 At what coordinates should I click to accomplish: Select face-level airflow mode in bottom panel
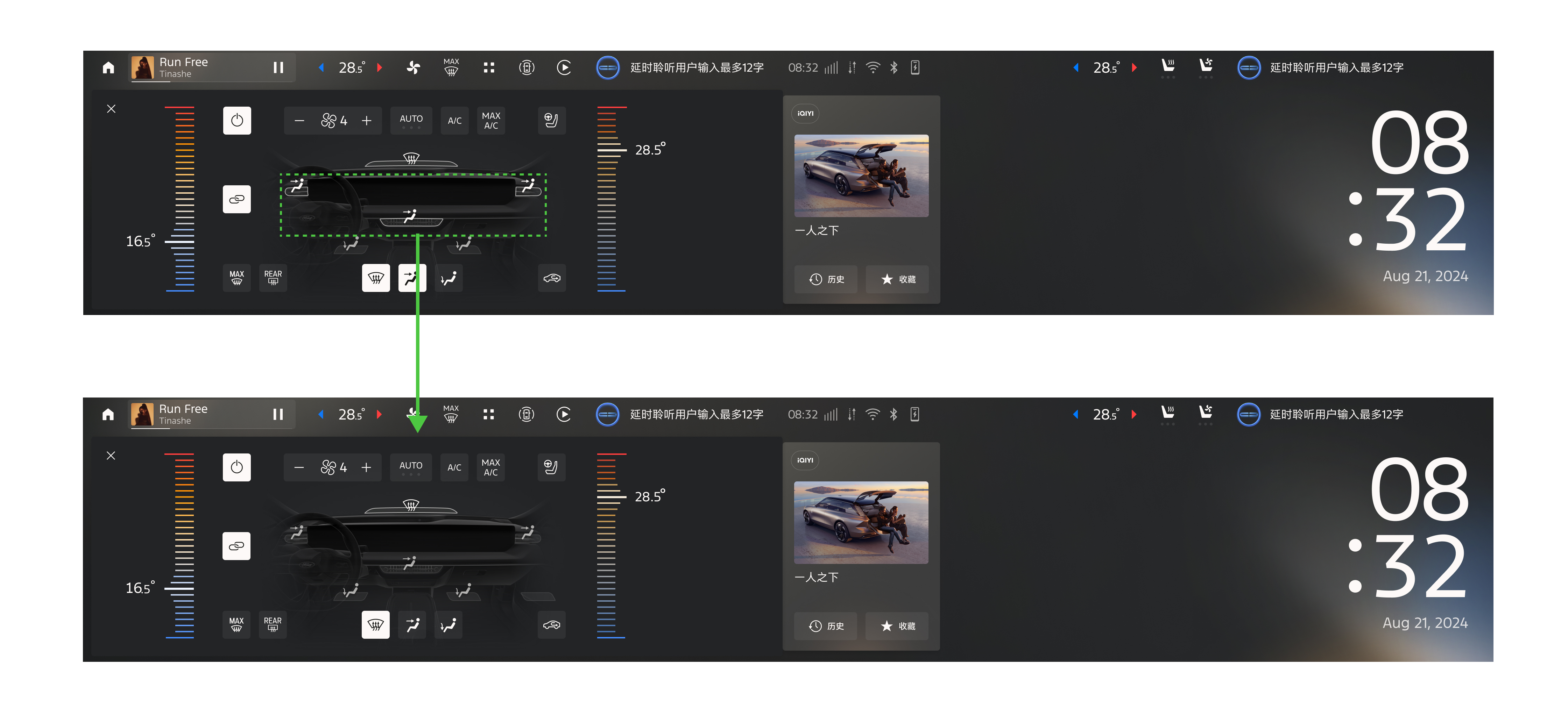pyautogui.click(x=412, y=625)
